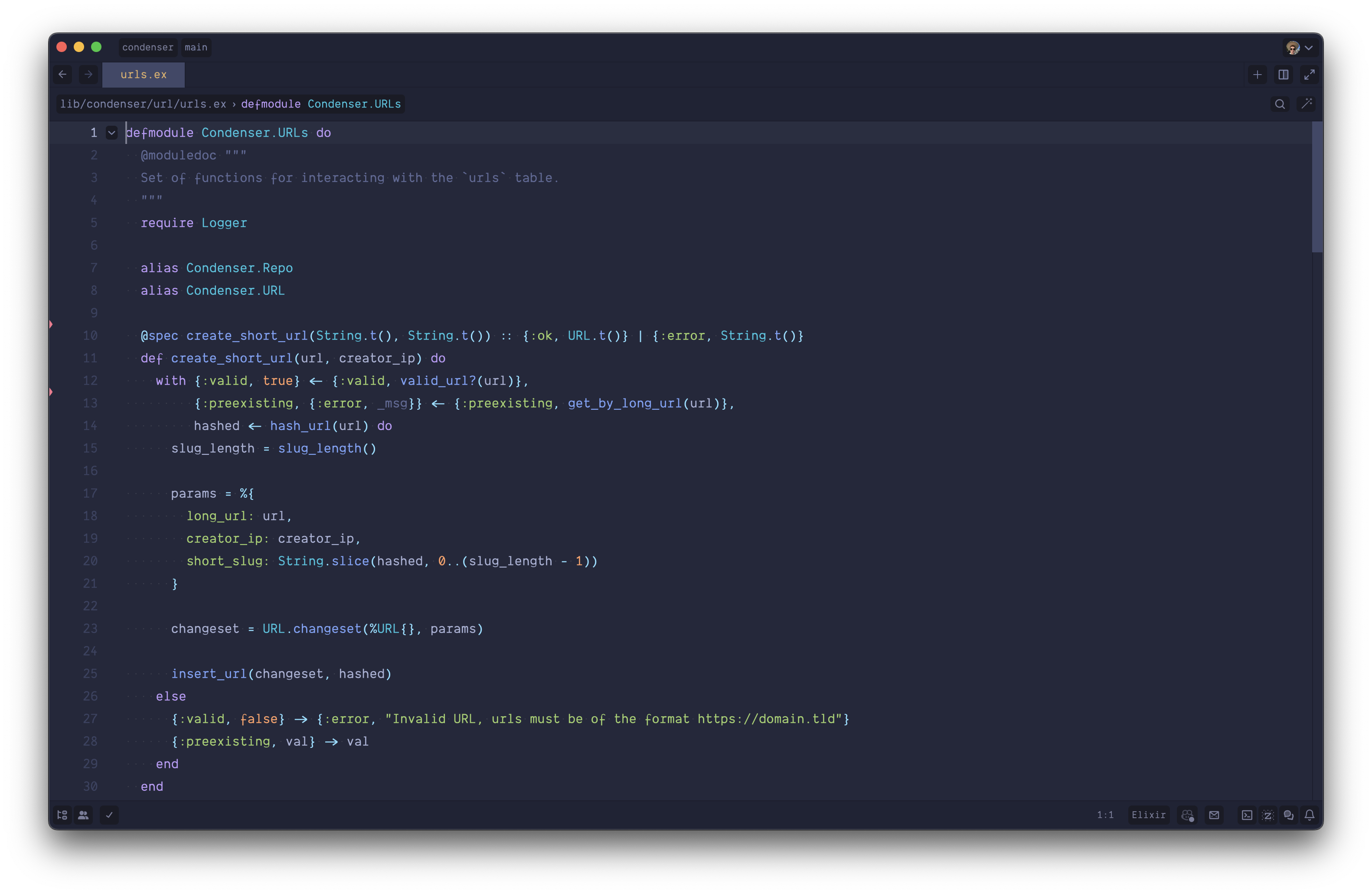Click the diagnostics checkmark in status bar
Image resolution: width=1372 pixels, height=894 pixels.
(109, 815)
